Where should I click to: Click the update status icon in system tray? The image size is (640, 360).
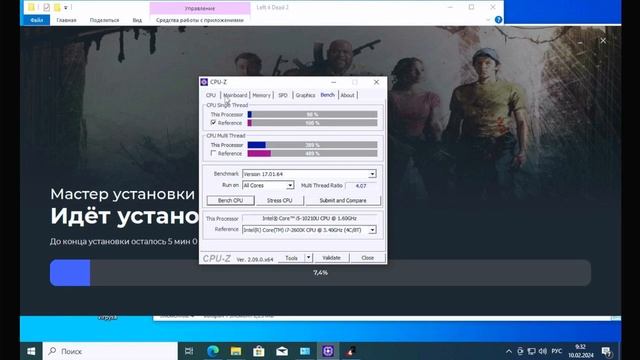click(520, 351)
